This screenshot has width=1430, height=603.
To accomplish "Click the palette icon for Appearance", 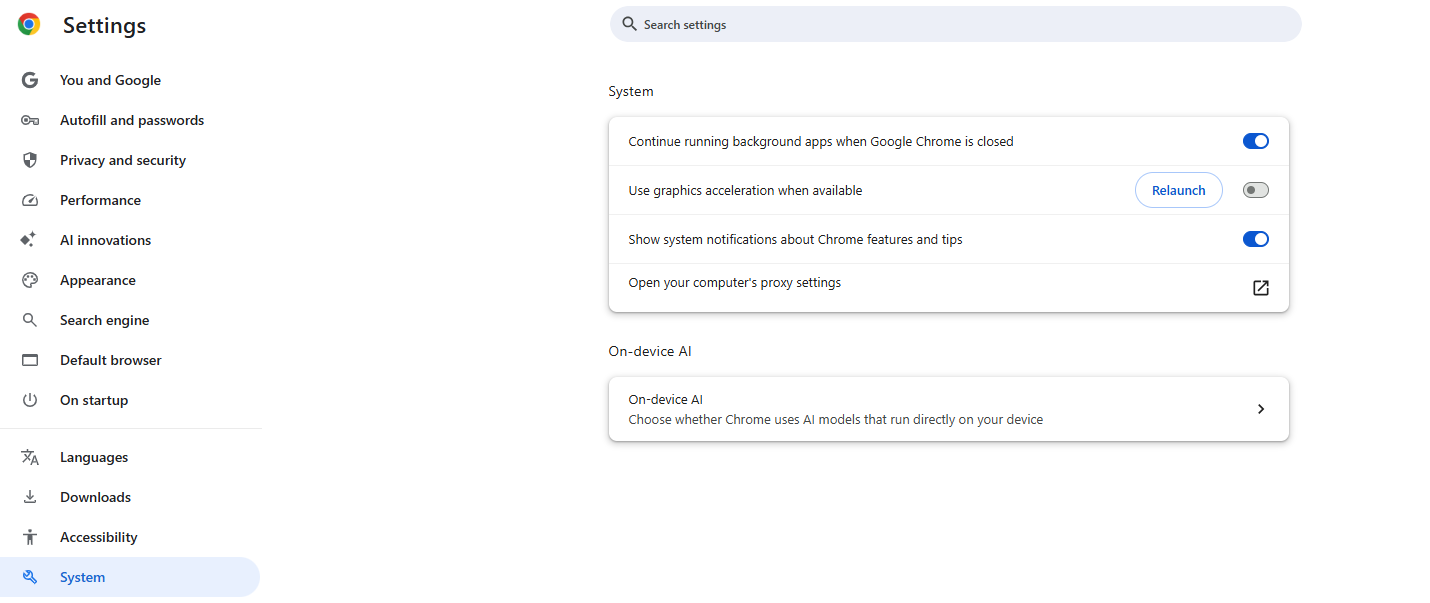I will [30, 280].
